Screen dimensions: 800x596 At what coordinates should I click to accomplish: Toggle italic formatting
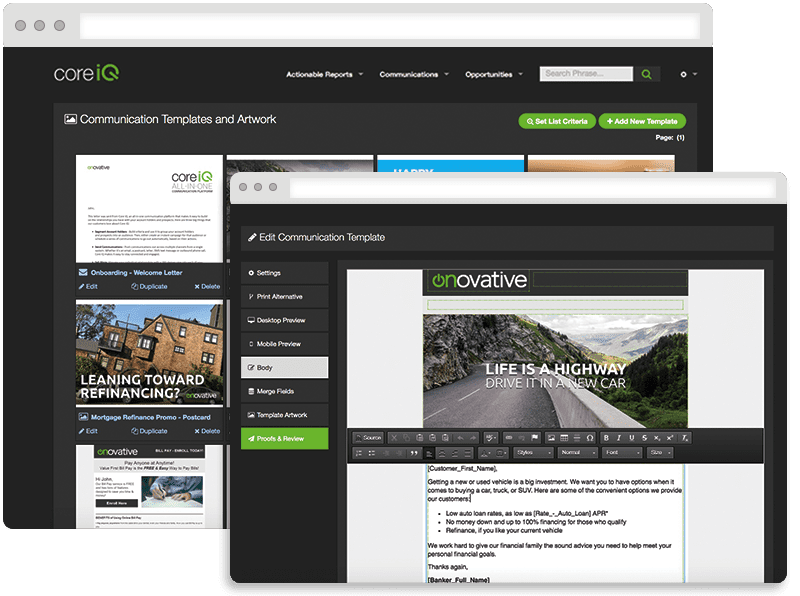pyautogui.click(x=619, y=438)
